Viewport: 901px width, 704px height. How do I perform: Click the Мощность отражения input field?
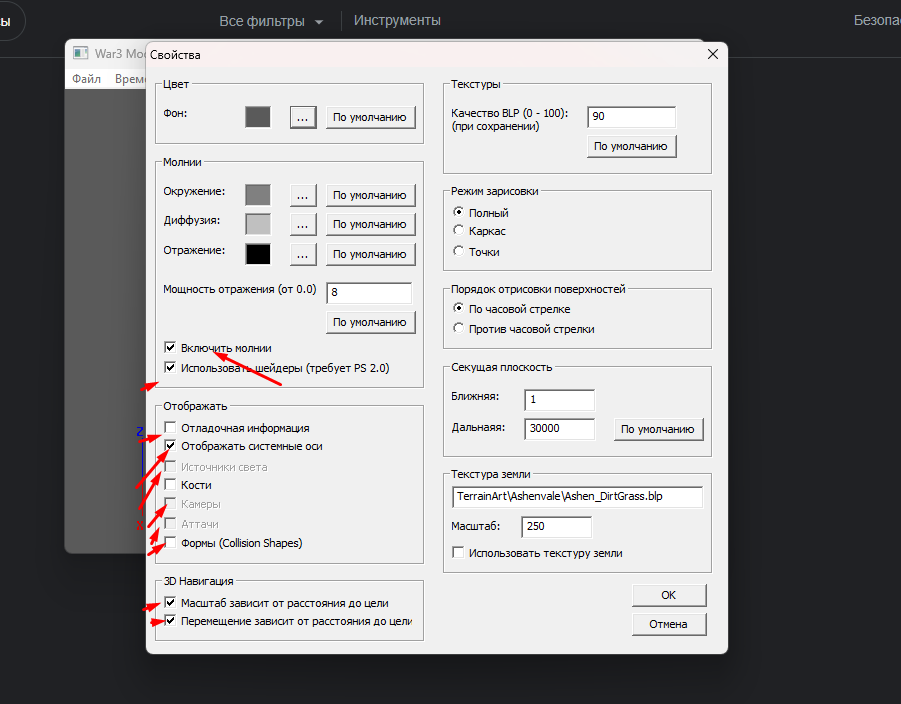pyautogui.click(x=369, y=293)
